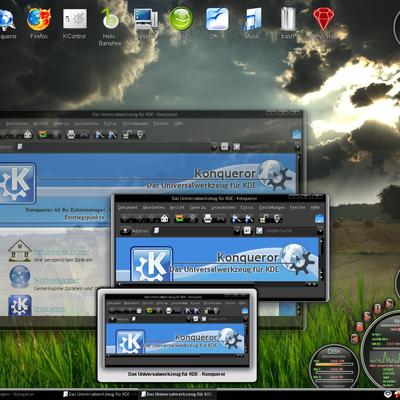Open the Persönlicher Ordner link
Viewport: 400px width, 400px height.
(x=62, y=252)
